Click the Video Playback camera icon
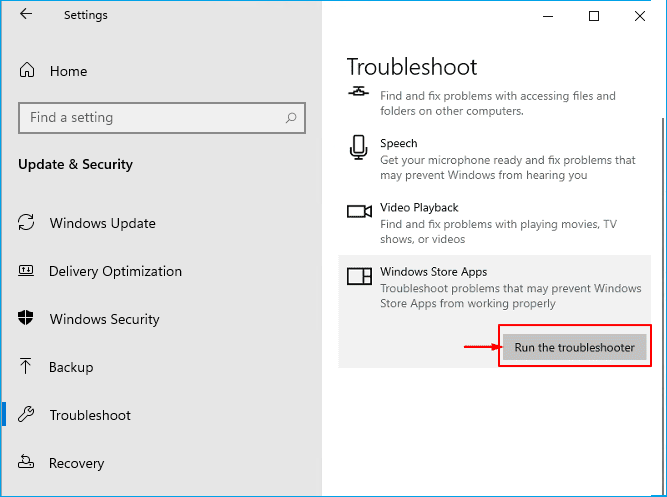The width and height of the screenshot is (667, 497). pyautogui.click(x=358, y=211)
